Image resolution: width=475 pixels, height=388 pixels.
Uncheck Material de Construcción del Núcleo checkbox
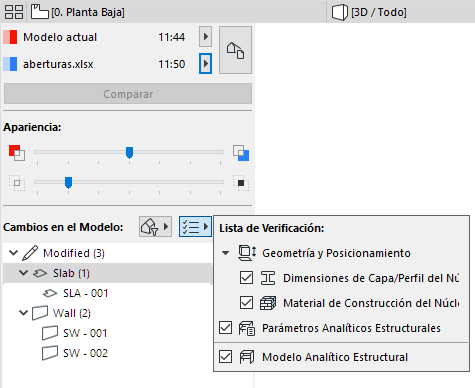coord(246,303)
